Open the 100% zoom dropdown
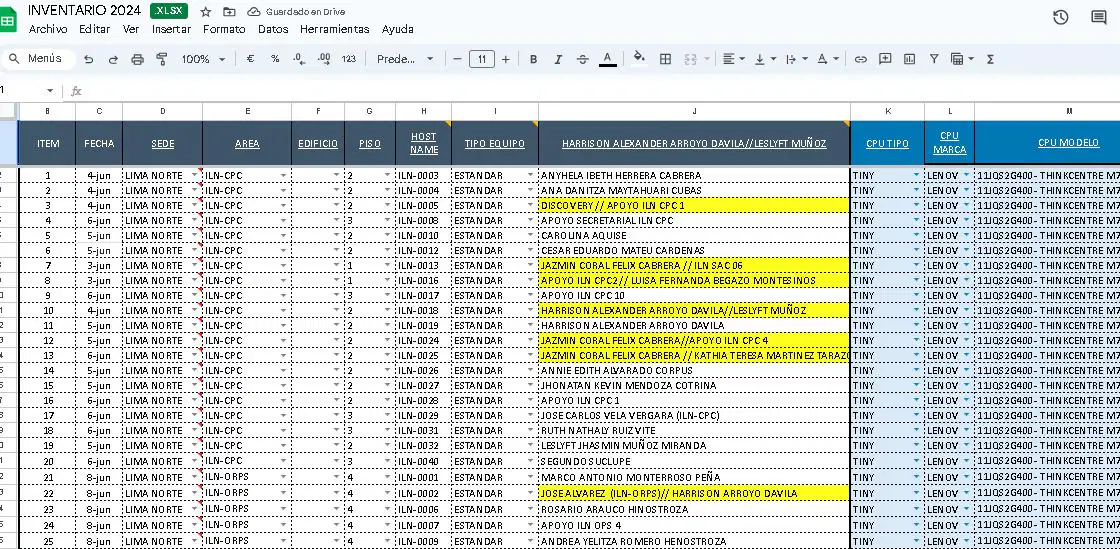This screenshot has height=549, width=1120. 204,59
